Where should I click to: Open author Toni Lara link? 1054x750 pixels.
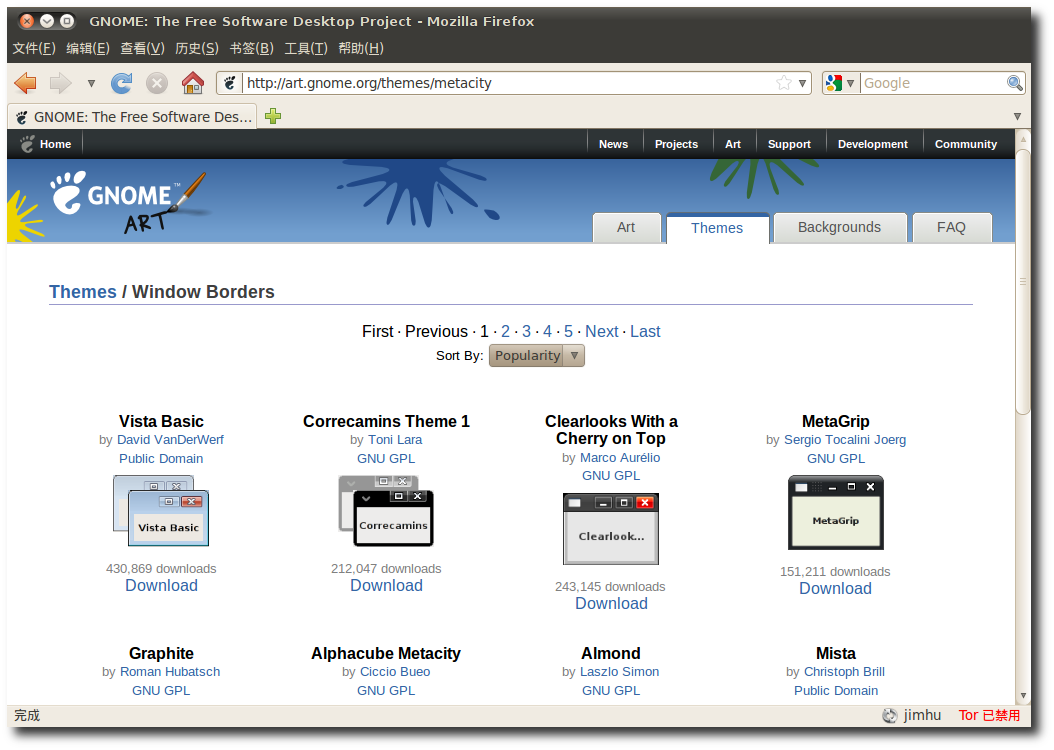(395, 440)
